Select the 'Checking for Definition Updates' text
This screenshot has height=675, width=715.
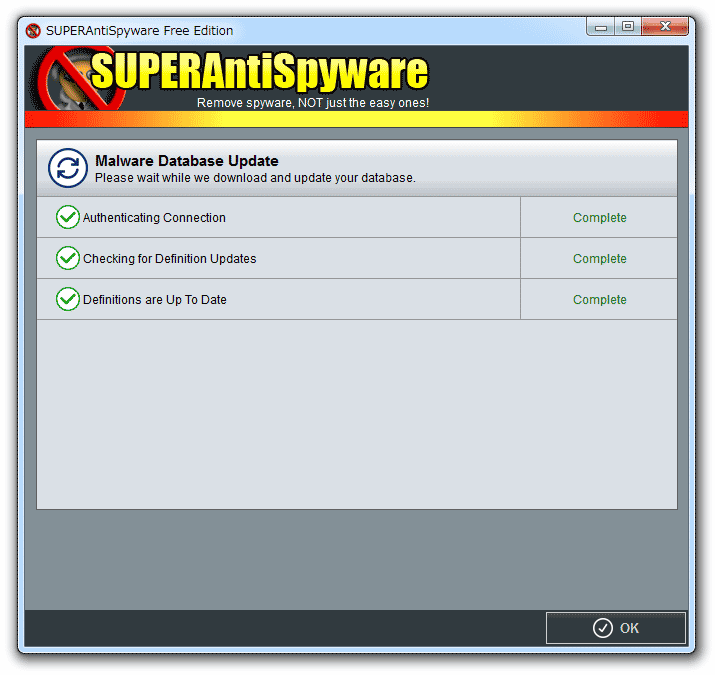(170, 259)
